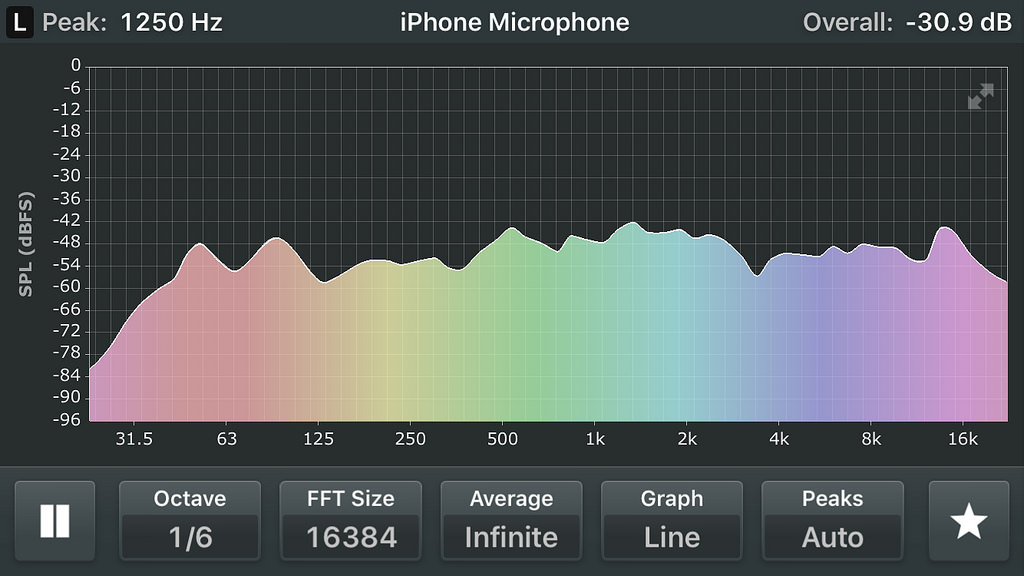The width and height of the screenshot is (1024, 576).
Task: Change the FFT Size 16384 setting
Action: click(351, 521)
